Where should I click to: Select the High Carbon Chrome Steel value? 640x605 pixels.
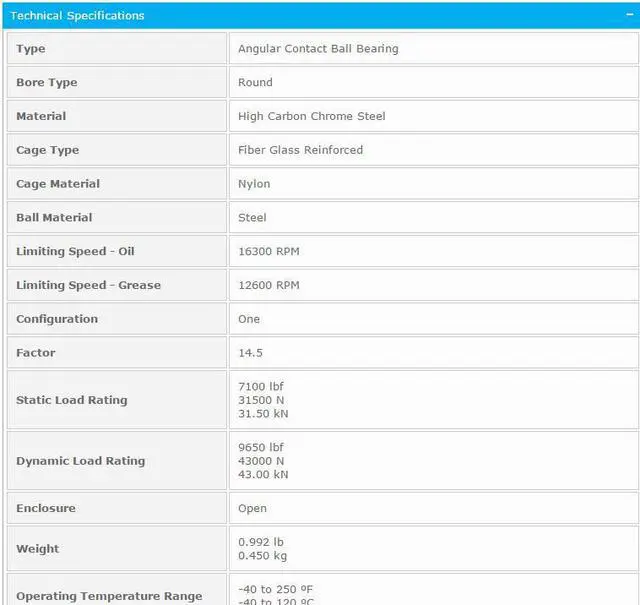pos(311,116)
